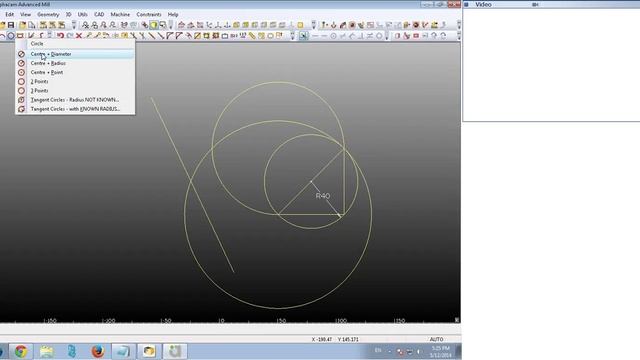Click the diagonal line tool icon
Screen dimensions: 640x360
tap(151, 36)
